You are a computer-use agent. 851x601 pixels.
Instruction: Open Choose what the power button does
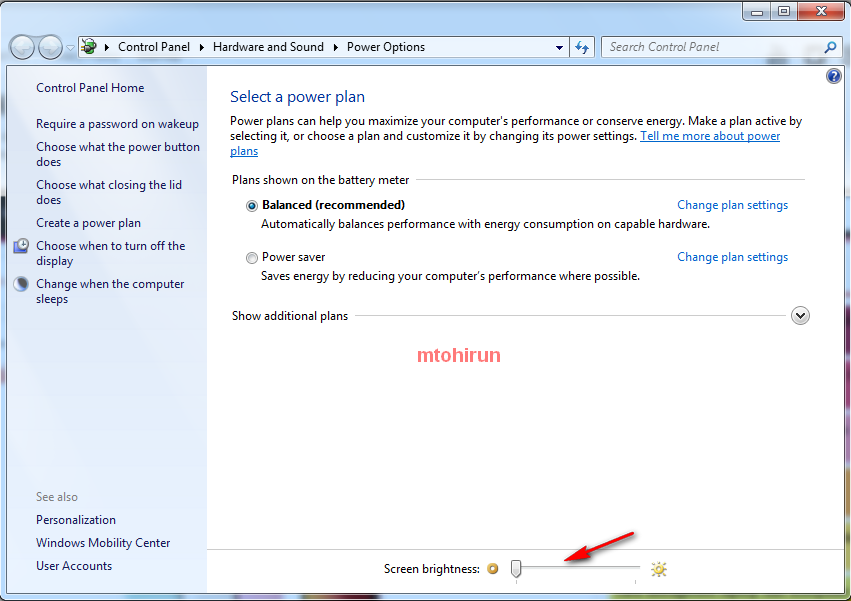click(x=118, y=154)
